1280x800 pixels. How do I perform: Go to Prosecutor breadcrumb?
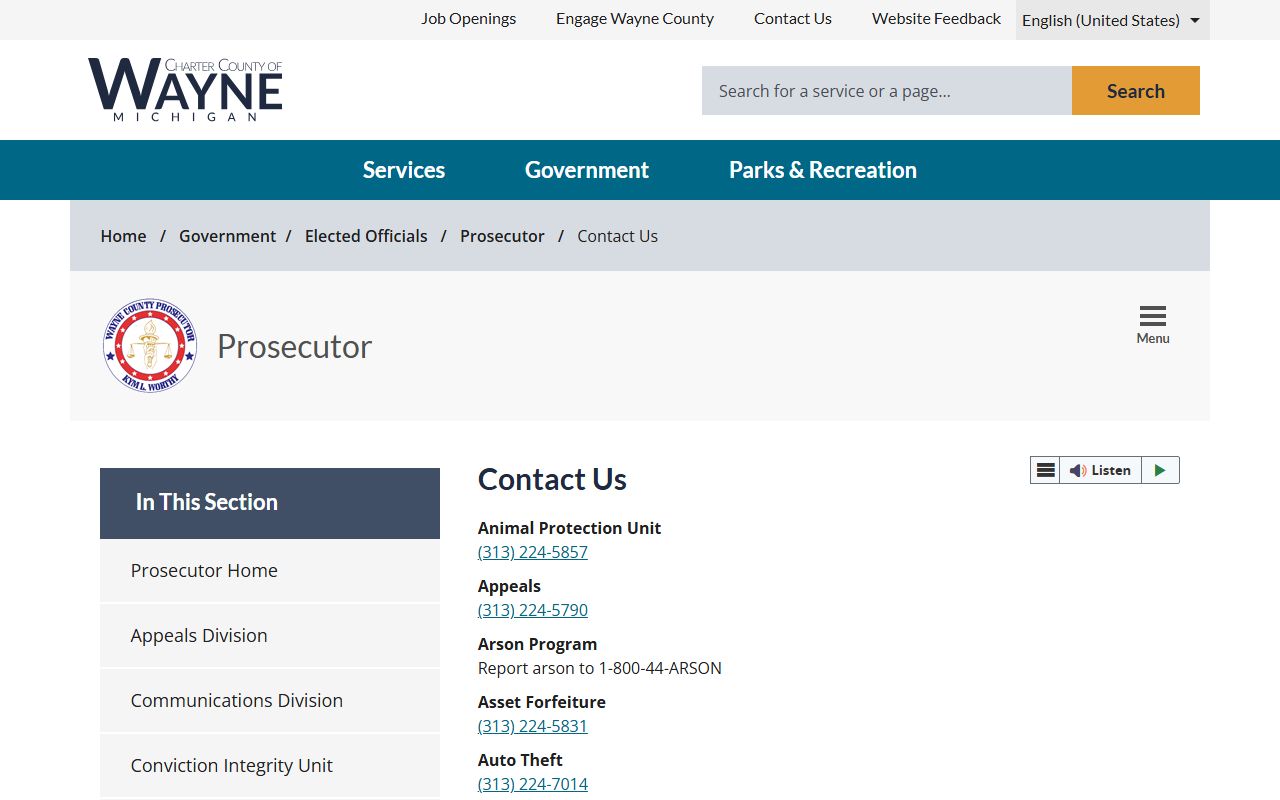(x=502, y=236)
